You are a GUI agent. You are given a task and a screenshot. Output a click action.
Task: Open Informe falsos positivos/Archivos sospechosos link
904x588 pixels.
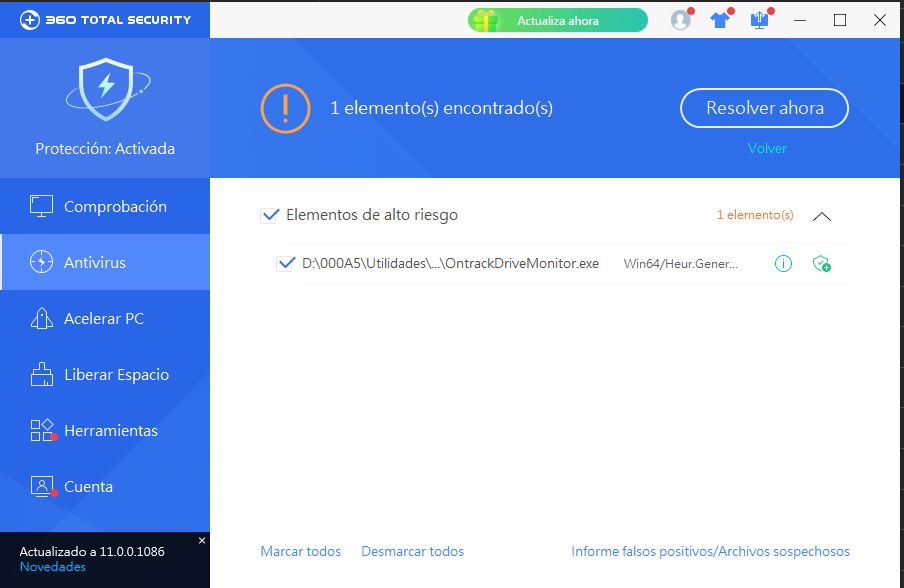point(710,551)
